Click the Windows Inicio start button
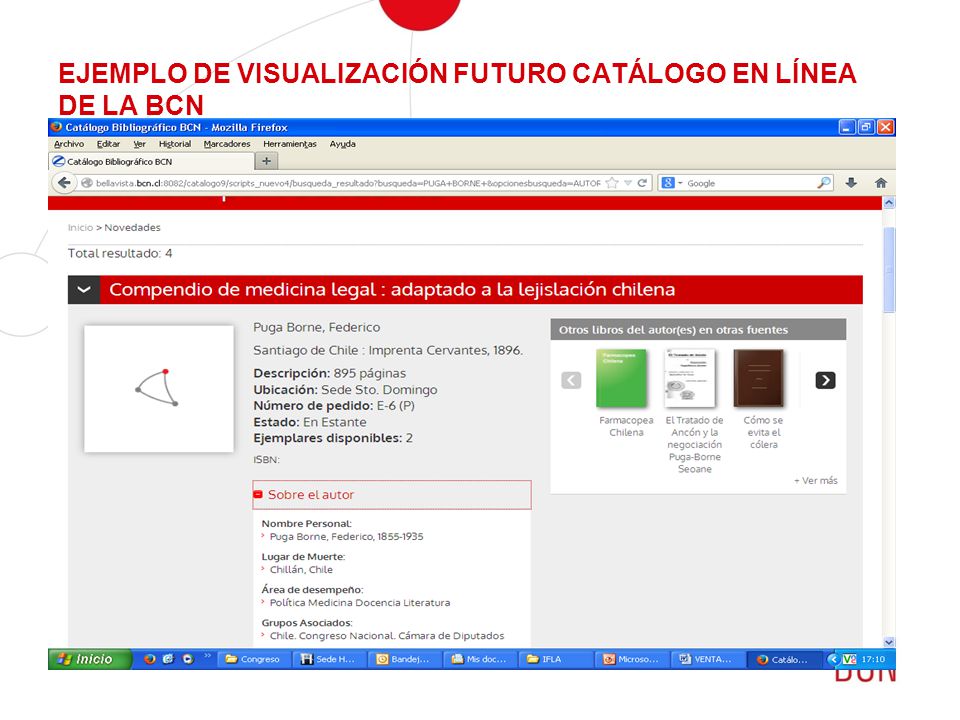This screenshot has height=720, width=960. [x=89, y=659]
